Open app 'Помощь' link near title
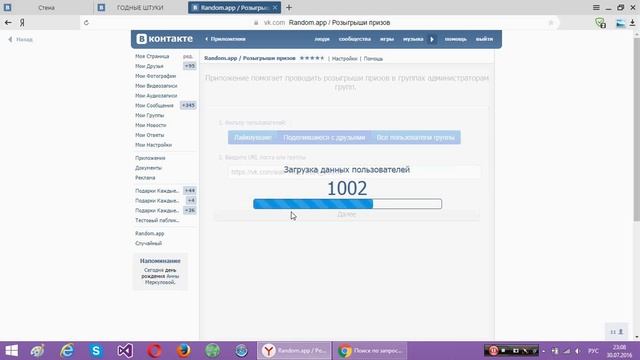Viewport: 640px width, 360px height. click(x=373, y=59)
